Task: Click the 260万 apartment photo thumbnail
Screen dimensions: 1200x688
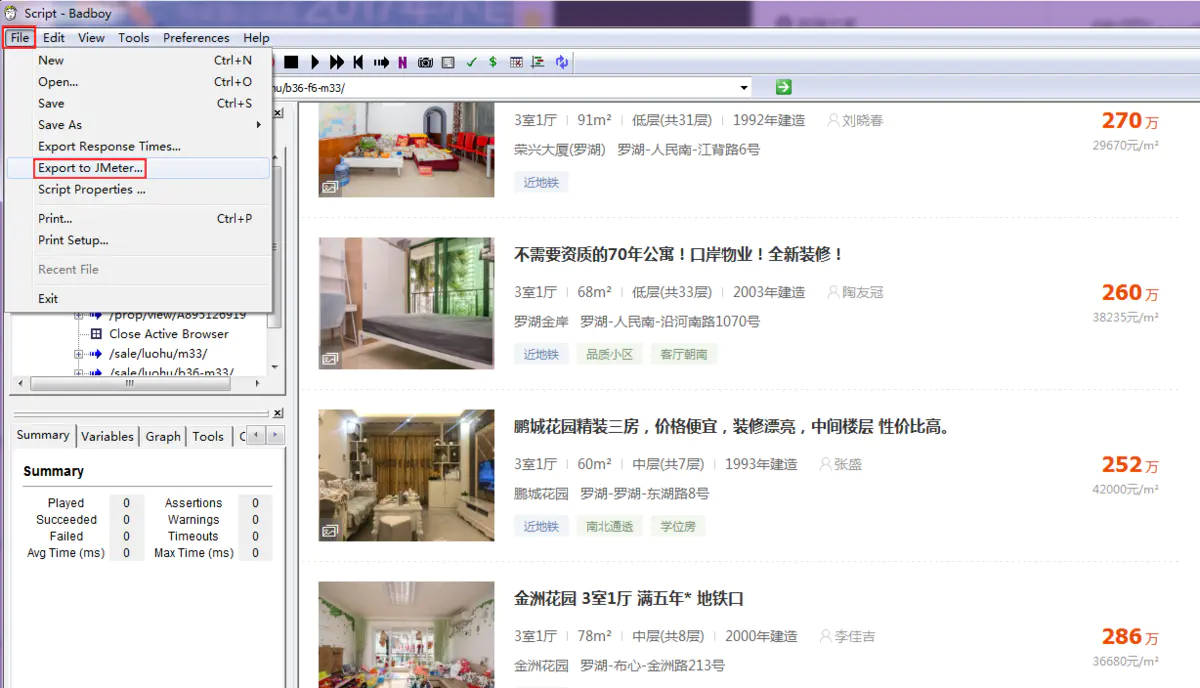Action: pyautogui.click(x=406, y=303)
